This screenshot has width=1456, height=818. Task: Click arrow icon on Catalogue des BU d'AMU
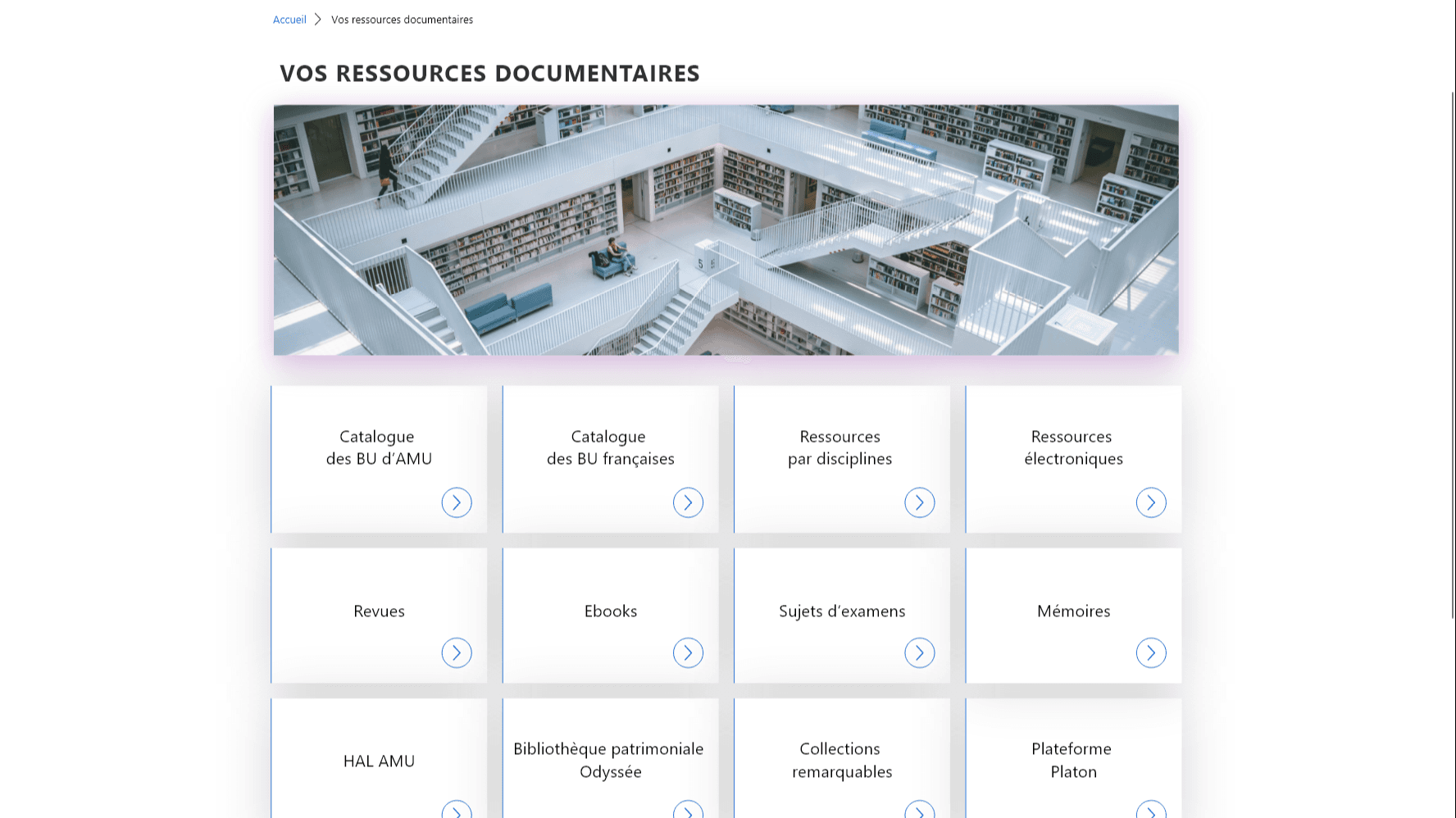tap(457, 502)
